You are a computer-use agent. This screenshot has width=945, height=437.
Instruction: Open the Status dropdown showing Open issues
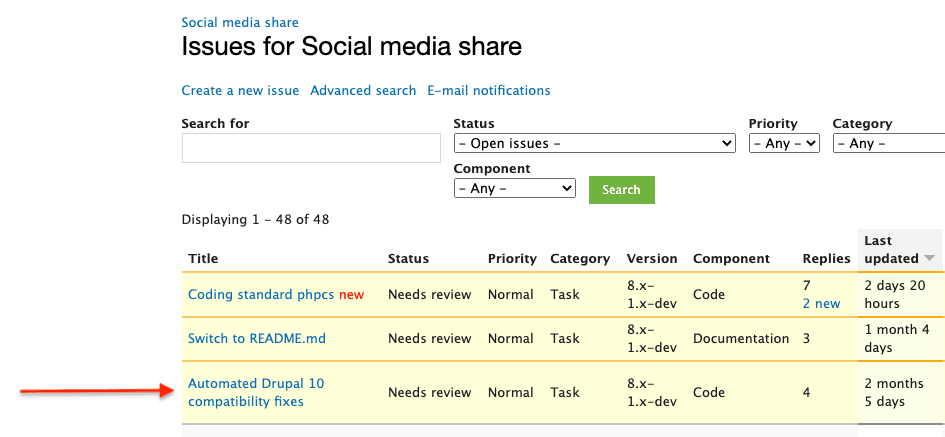coord(594,143)
